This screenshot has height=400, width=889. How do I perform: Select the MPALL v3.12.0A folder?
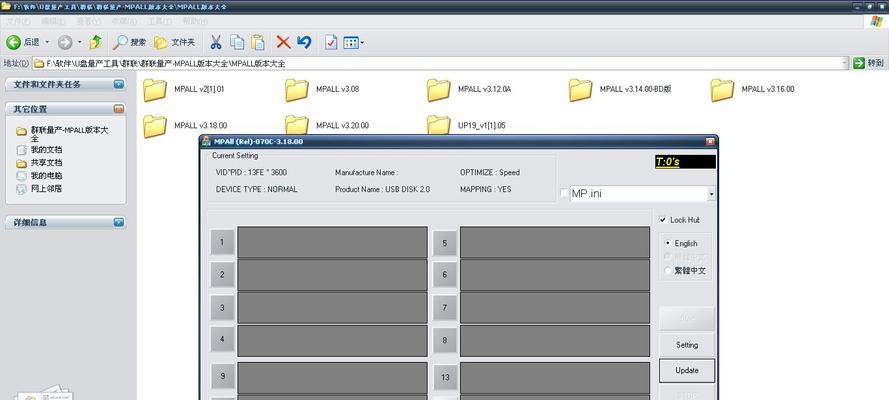pos(468,90)
